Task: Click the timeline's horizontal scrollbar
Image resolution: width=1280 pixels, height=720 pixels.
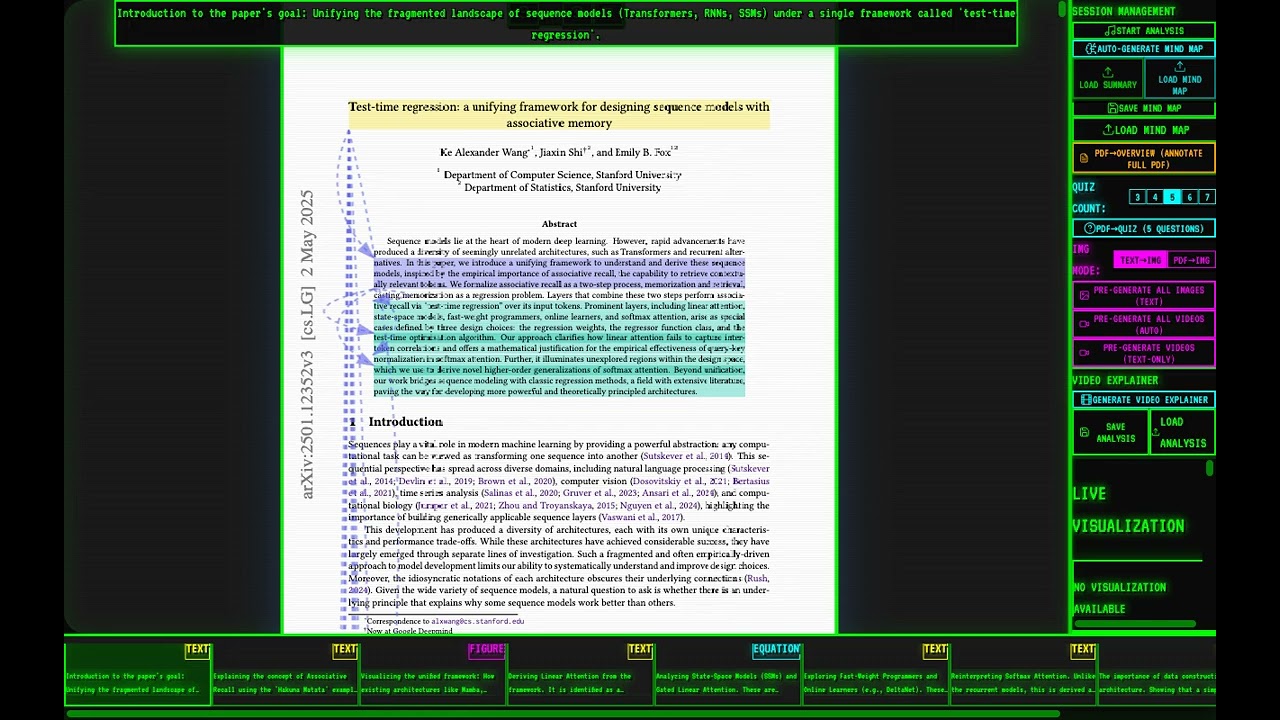Action: [563, 713]
